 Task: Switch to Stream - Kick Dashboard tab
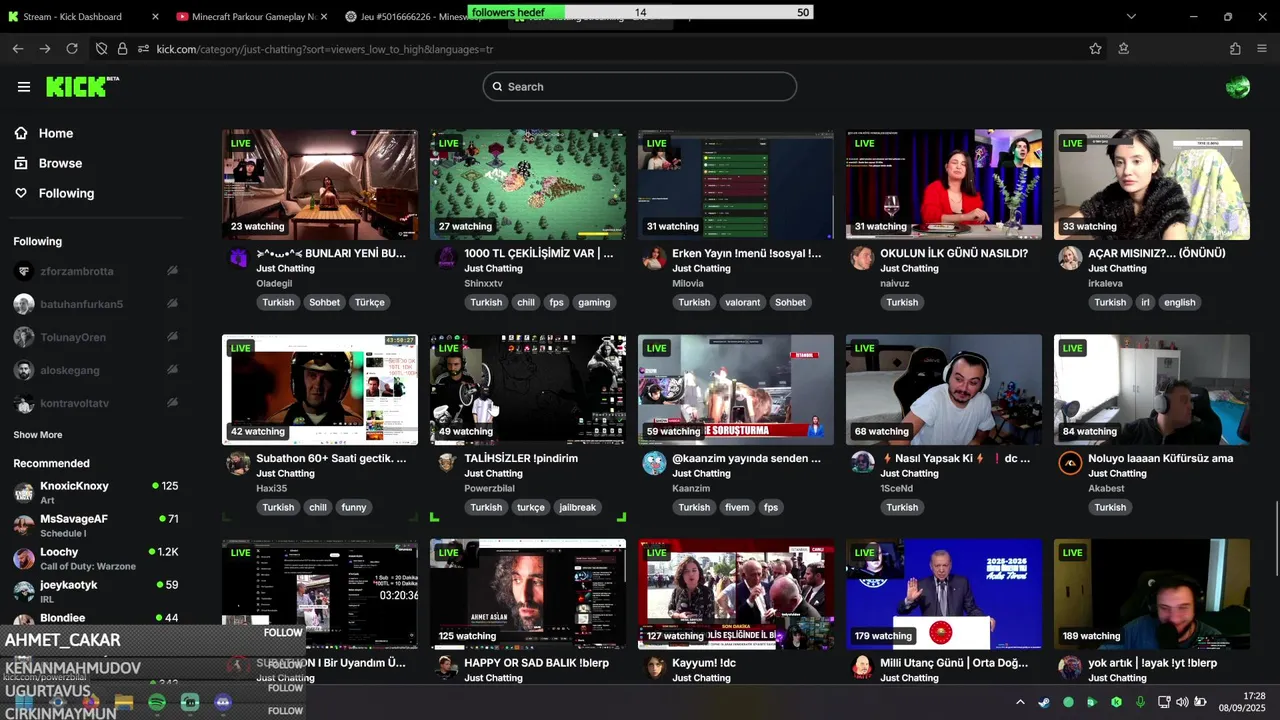pos(82,16)
